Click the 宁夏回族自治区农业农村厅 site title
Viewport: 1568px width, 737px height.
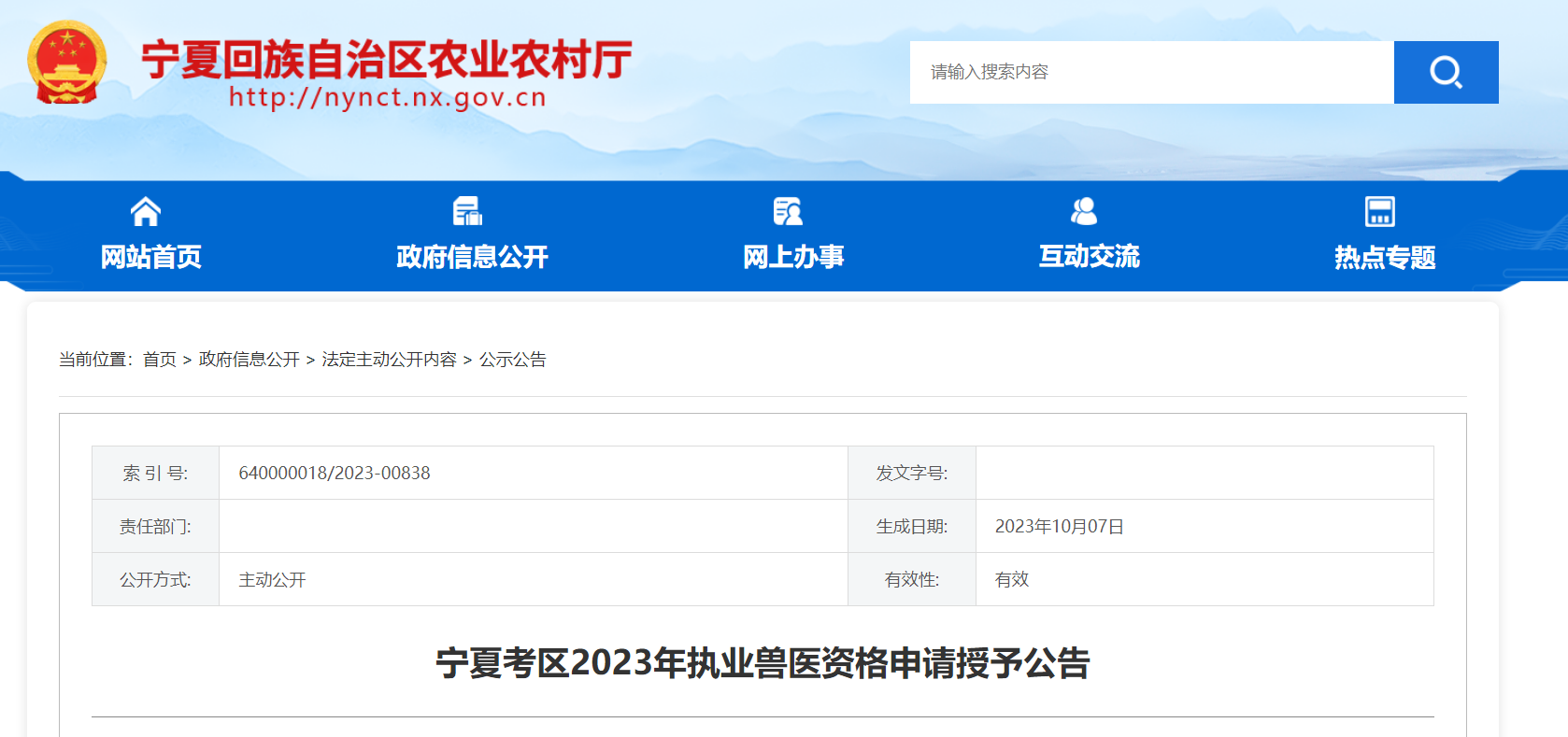point(387,60)
